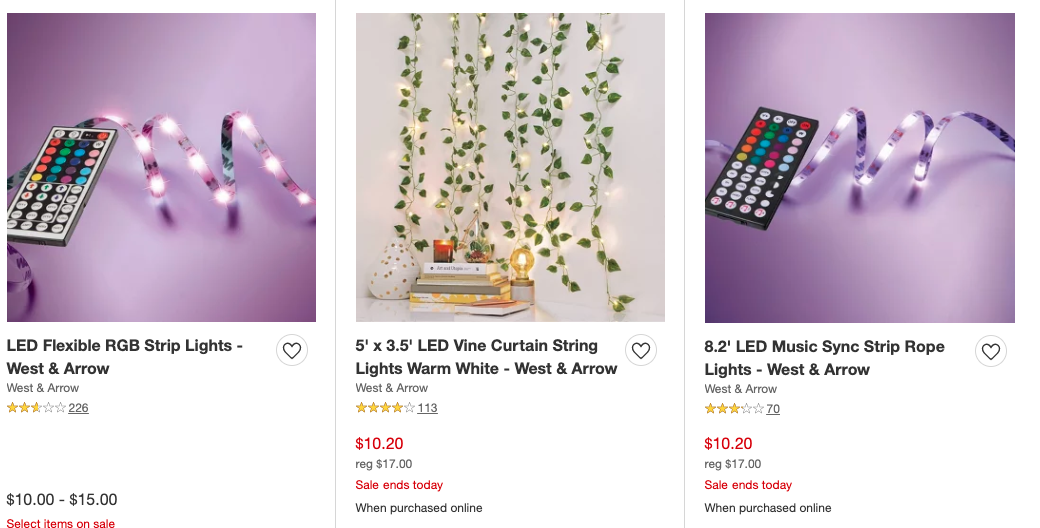Click star rating of RGB Strip Lights
1040x528 pixels.
click(x=36, y=408)
